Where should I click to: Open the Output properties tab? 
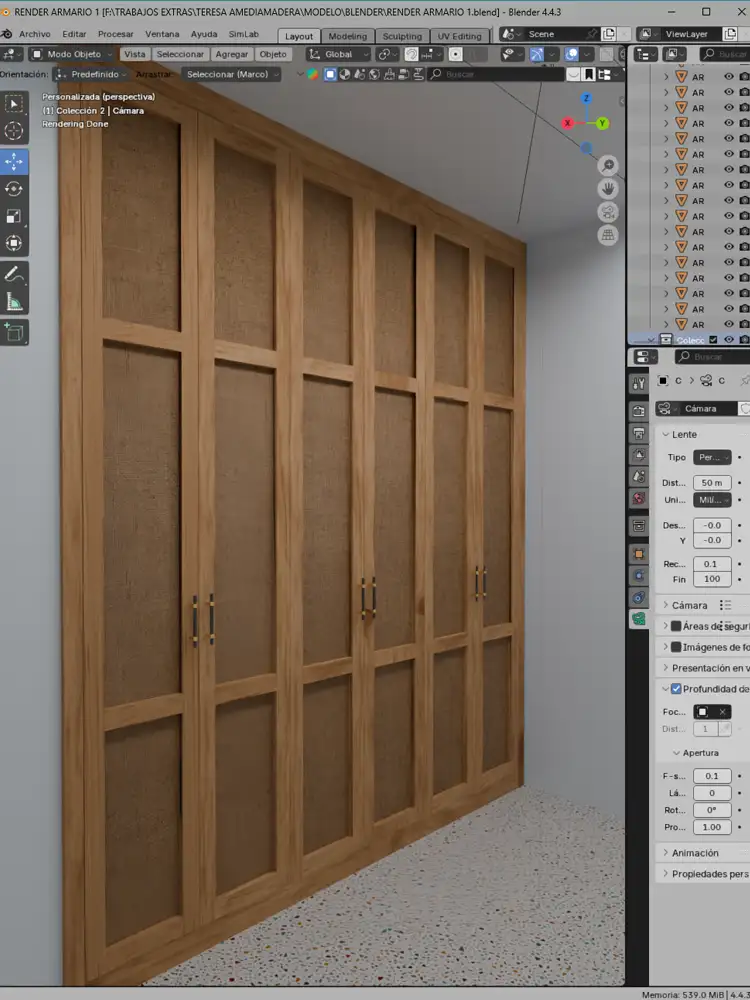[639, 433]
